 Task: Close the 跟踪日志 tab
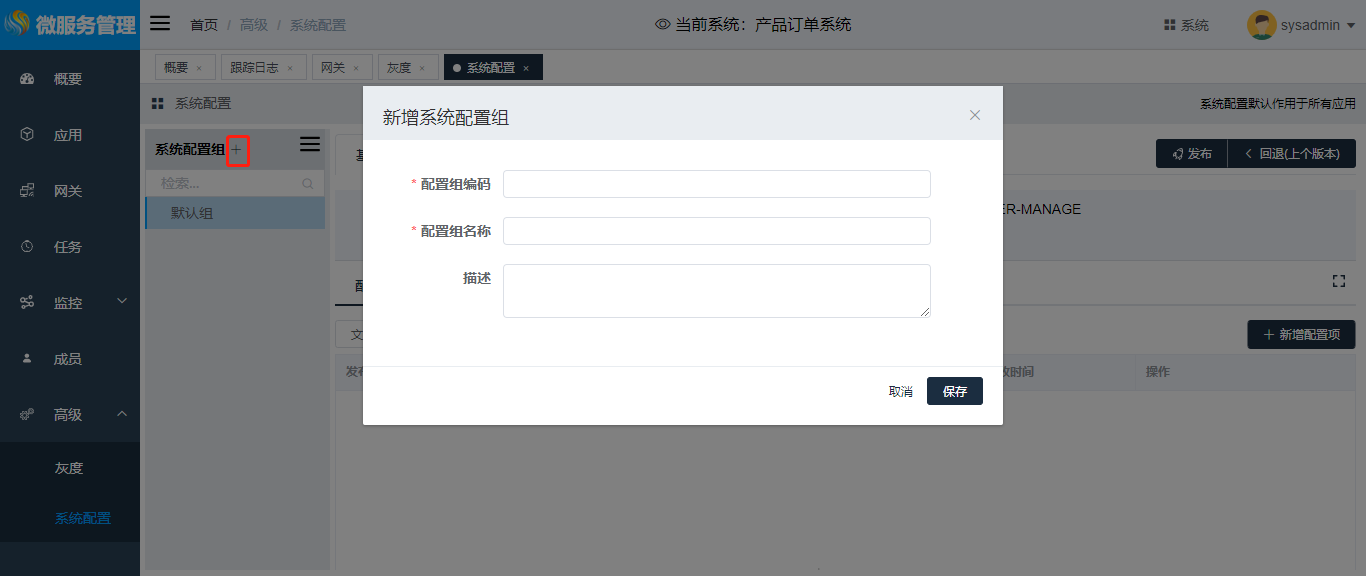coord(290,68)
